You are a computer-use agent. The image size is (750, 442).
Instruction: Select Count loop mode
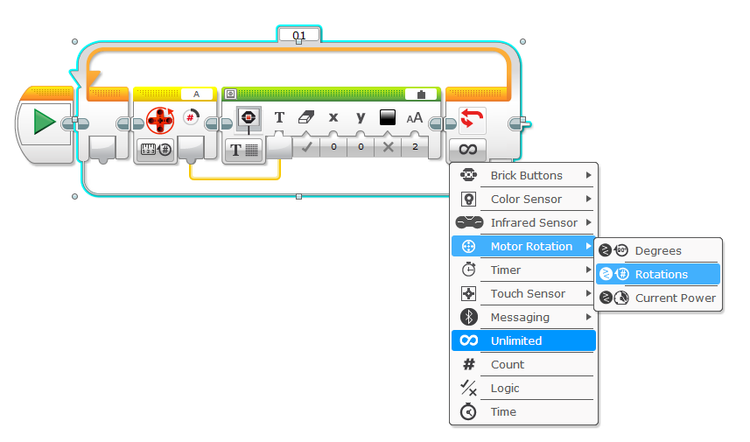(x=508, y=365)
